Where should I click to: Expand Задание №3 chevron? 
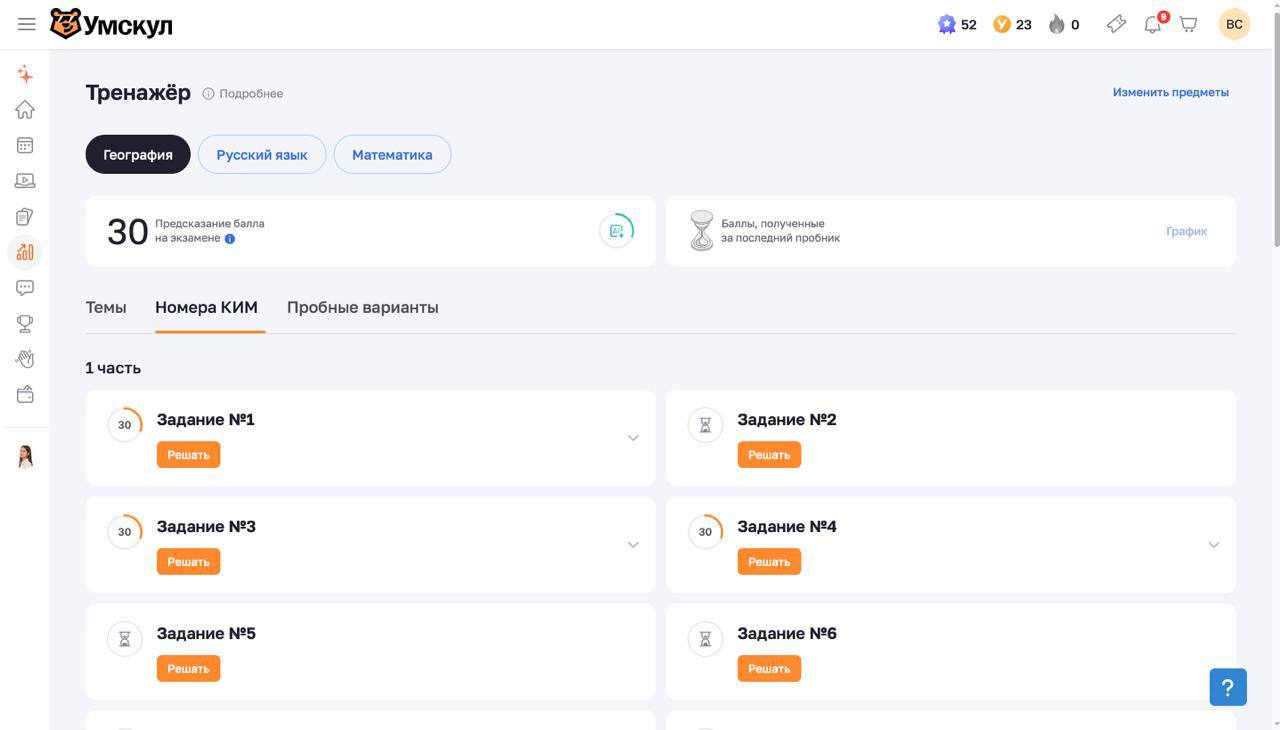(x=633, y=545)
